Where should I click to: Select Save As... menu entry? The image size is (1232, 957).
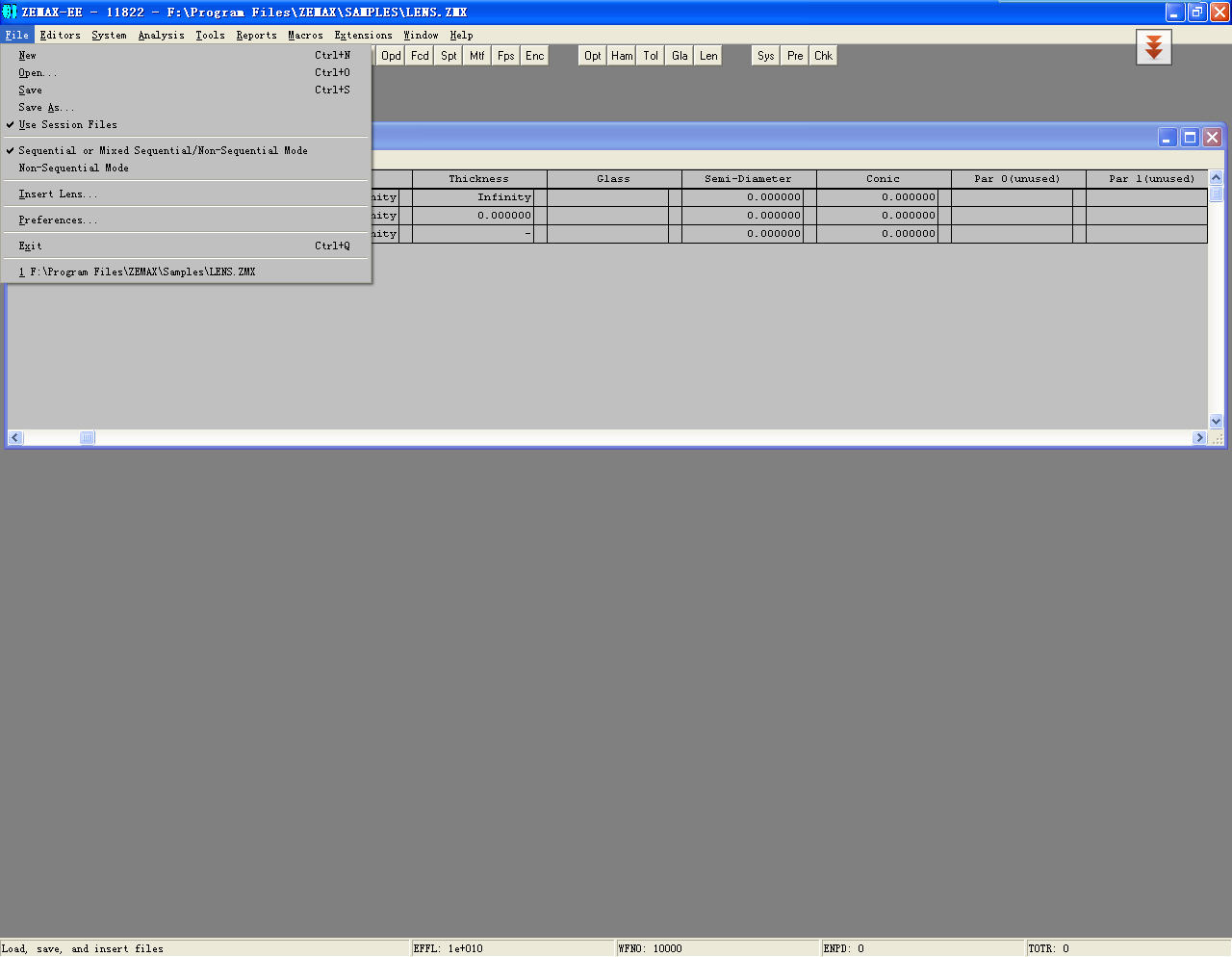(x=186, y=108)
